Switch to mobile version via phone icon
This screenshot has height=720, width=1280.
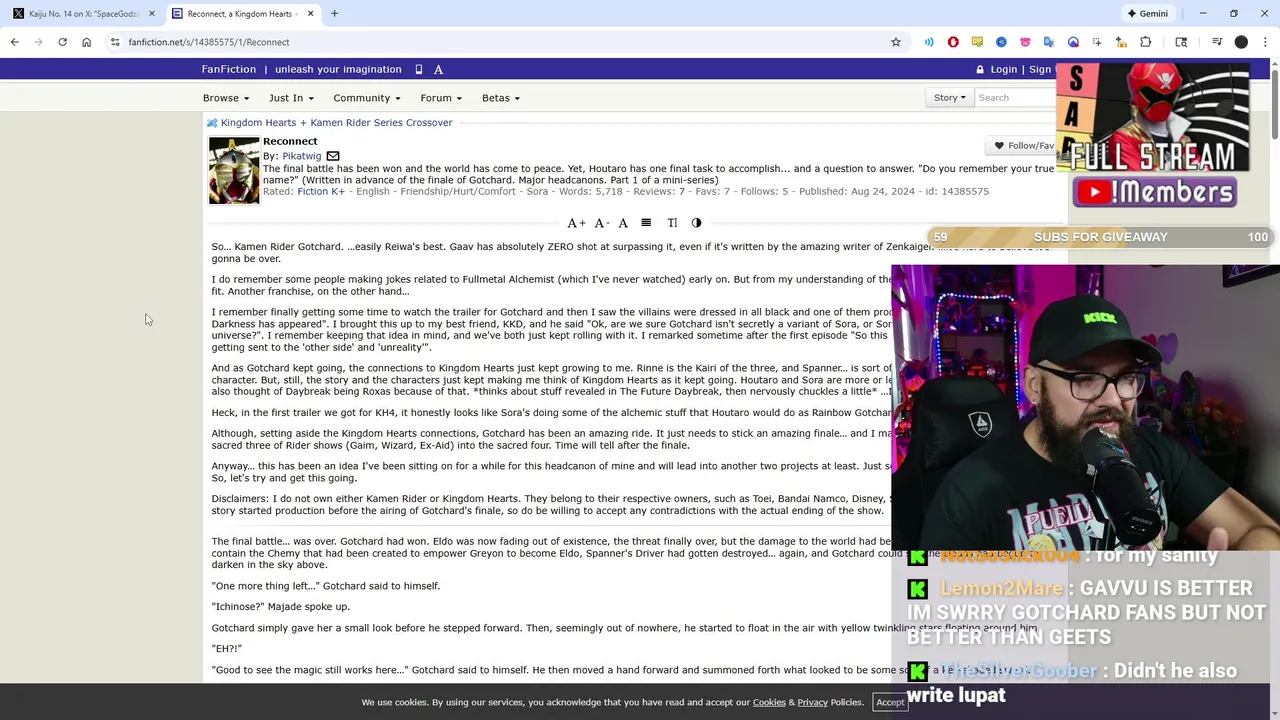pos(418,69)
